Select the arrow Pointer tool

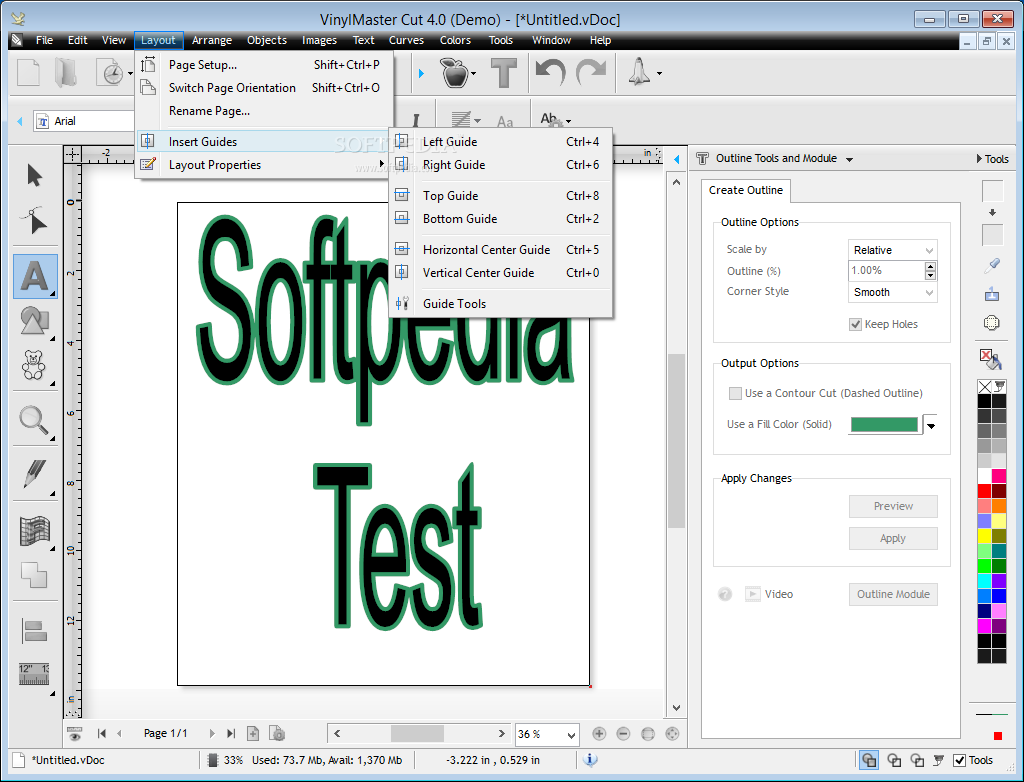(35, 176)
